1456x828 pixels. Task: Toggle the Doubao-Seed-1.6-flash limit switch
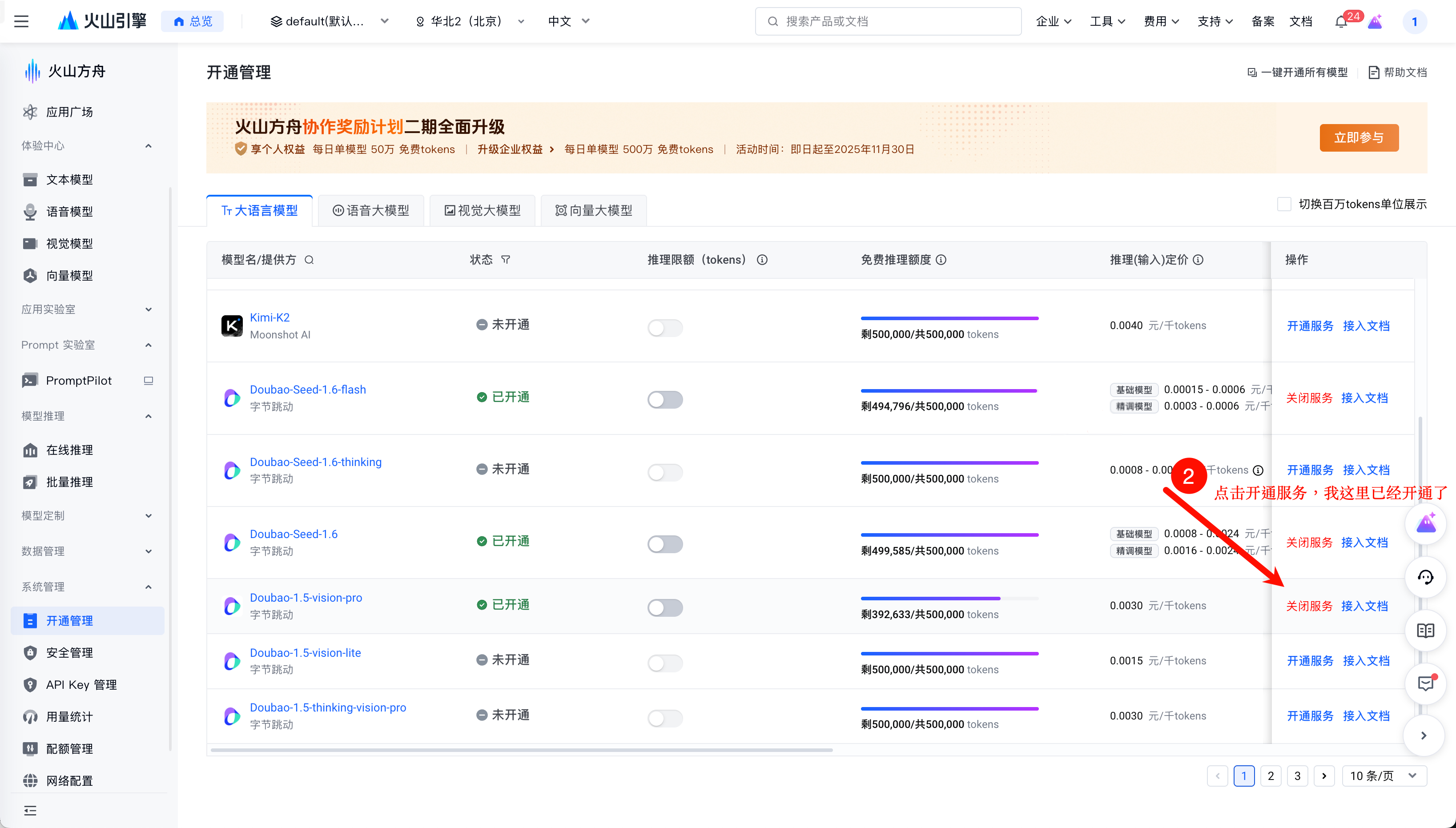[664, 399]
